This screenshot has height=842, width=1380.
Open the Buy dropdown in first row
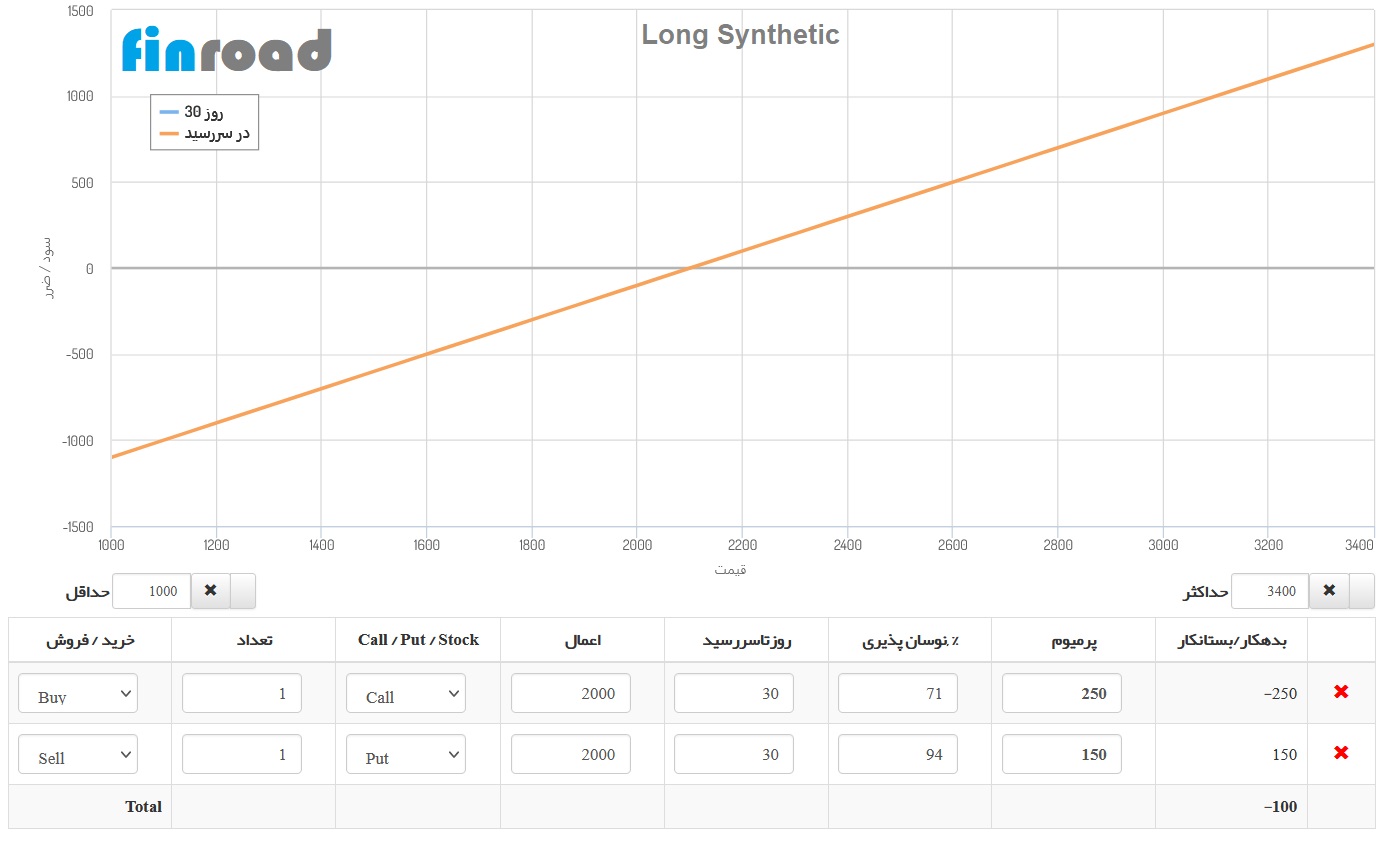coord(78,694)
